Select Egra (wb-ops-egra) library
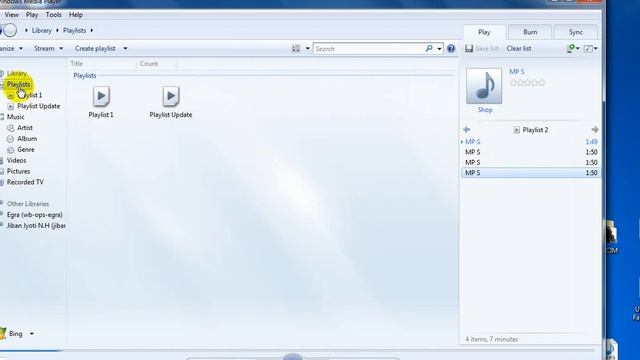Screen dimensions: 640x360 tap(35, 215)
